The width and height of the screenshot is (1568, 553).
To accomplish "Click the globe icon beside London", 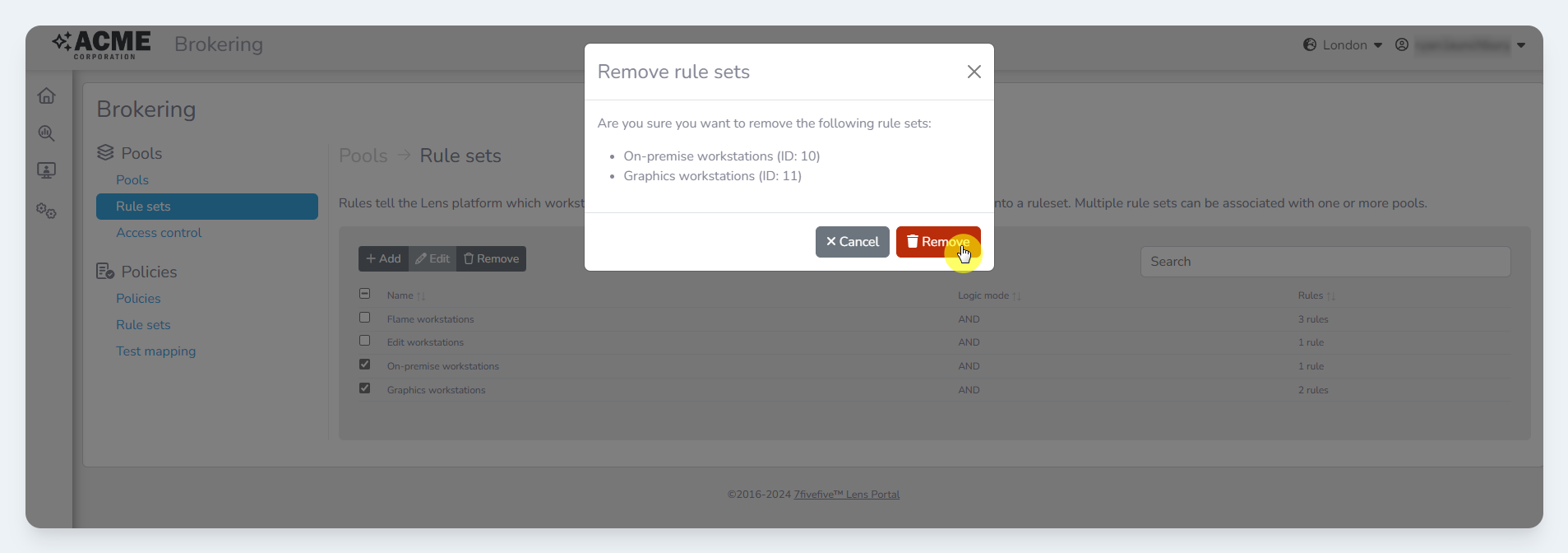I will [1310, 44].
